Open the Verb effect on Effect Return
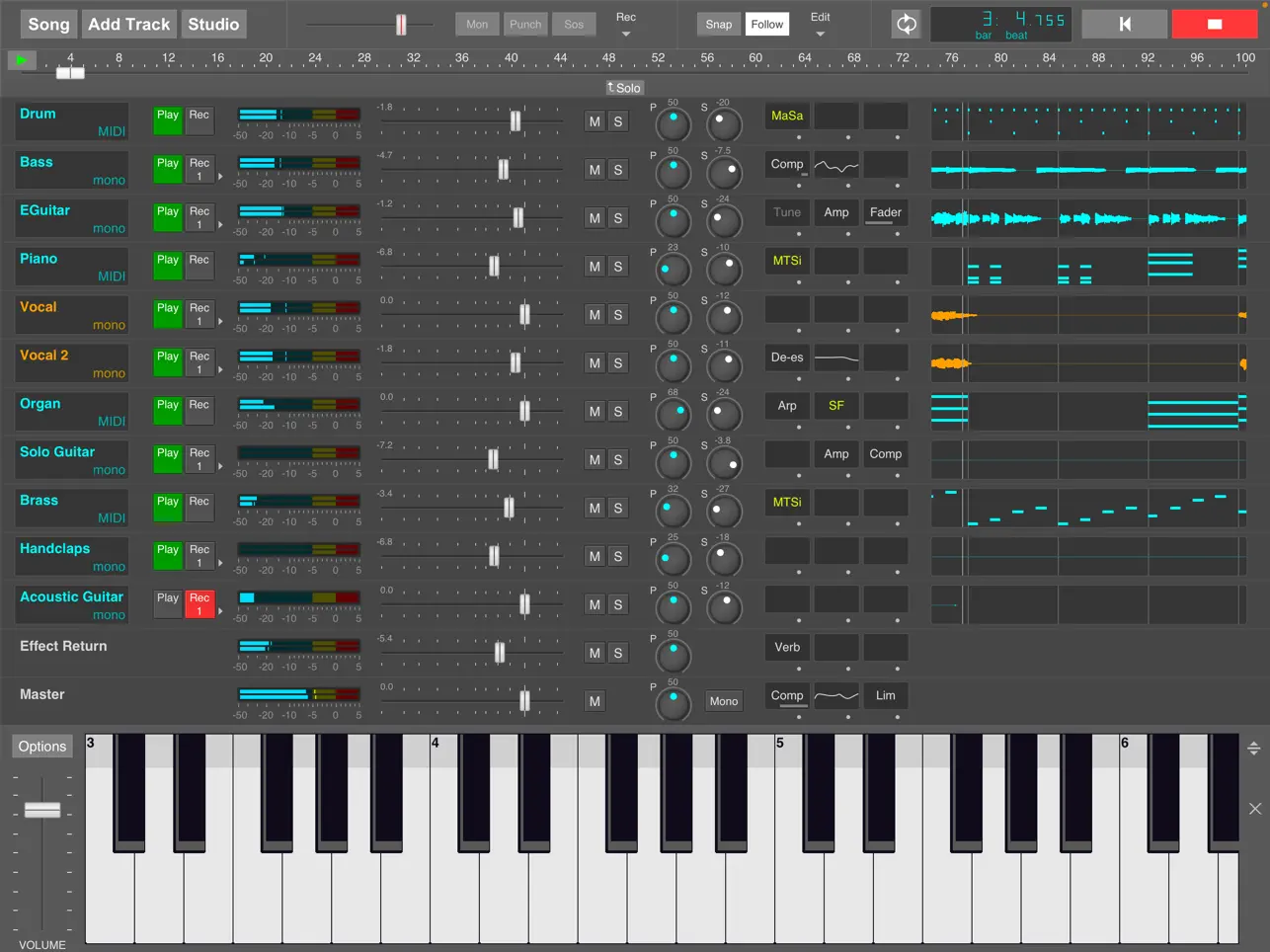The image size is (1270, 952). (786, 647)
